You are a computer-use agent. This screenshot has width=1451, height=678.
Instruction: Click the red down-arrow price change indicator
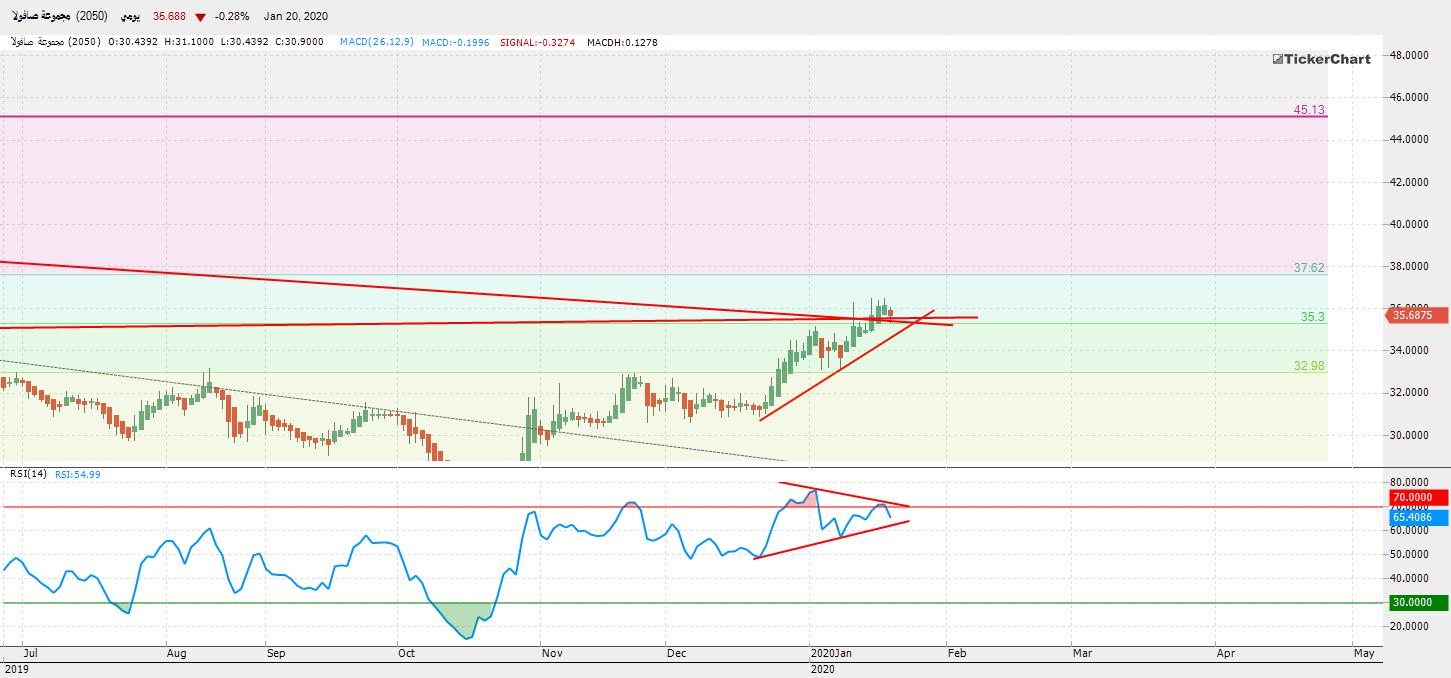click(x=201, y=17)
